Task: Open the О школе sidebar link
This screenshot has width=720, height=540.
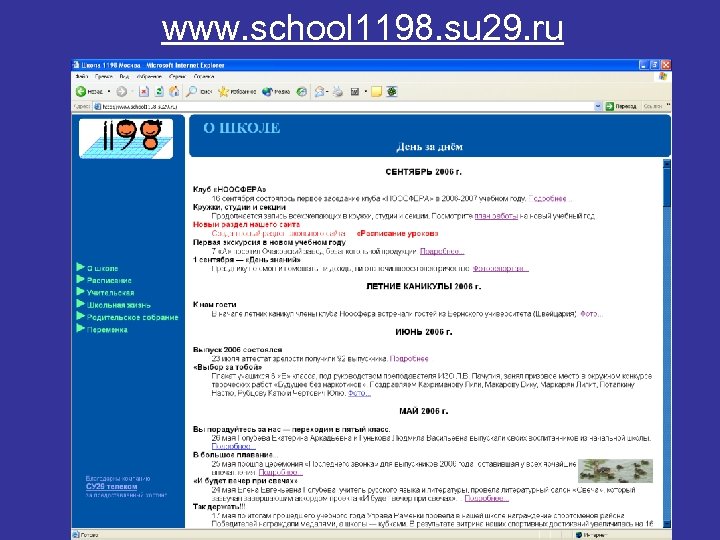Action: pos(102,268)
